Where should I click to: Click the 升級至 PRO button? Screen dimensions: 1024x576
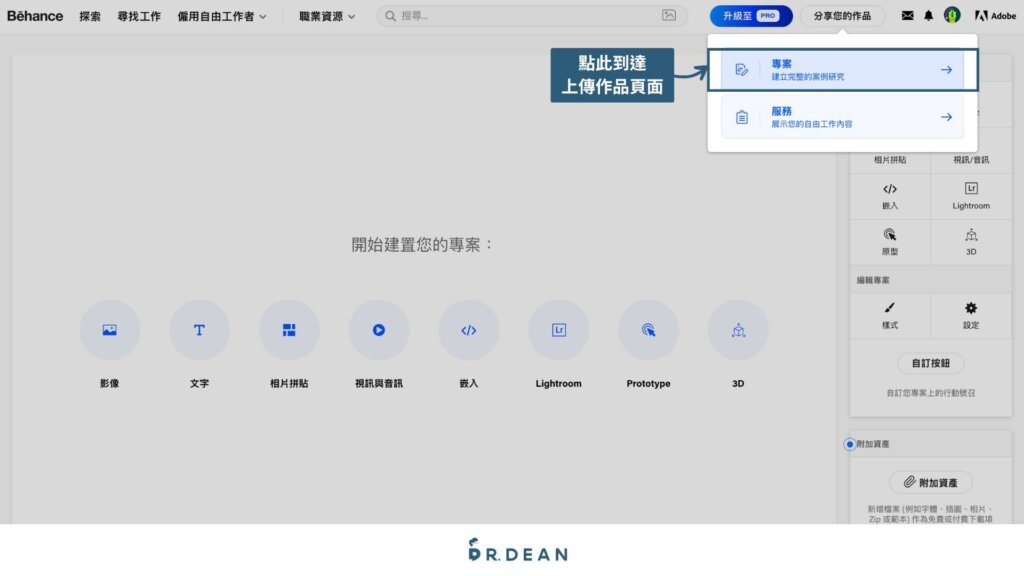tap(751, 15)
